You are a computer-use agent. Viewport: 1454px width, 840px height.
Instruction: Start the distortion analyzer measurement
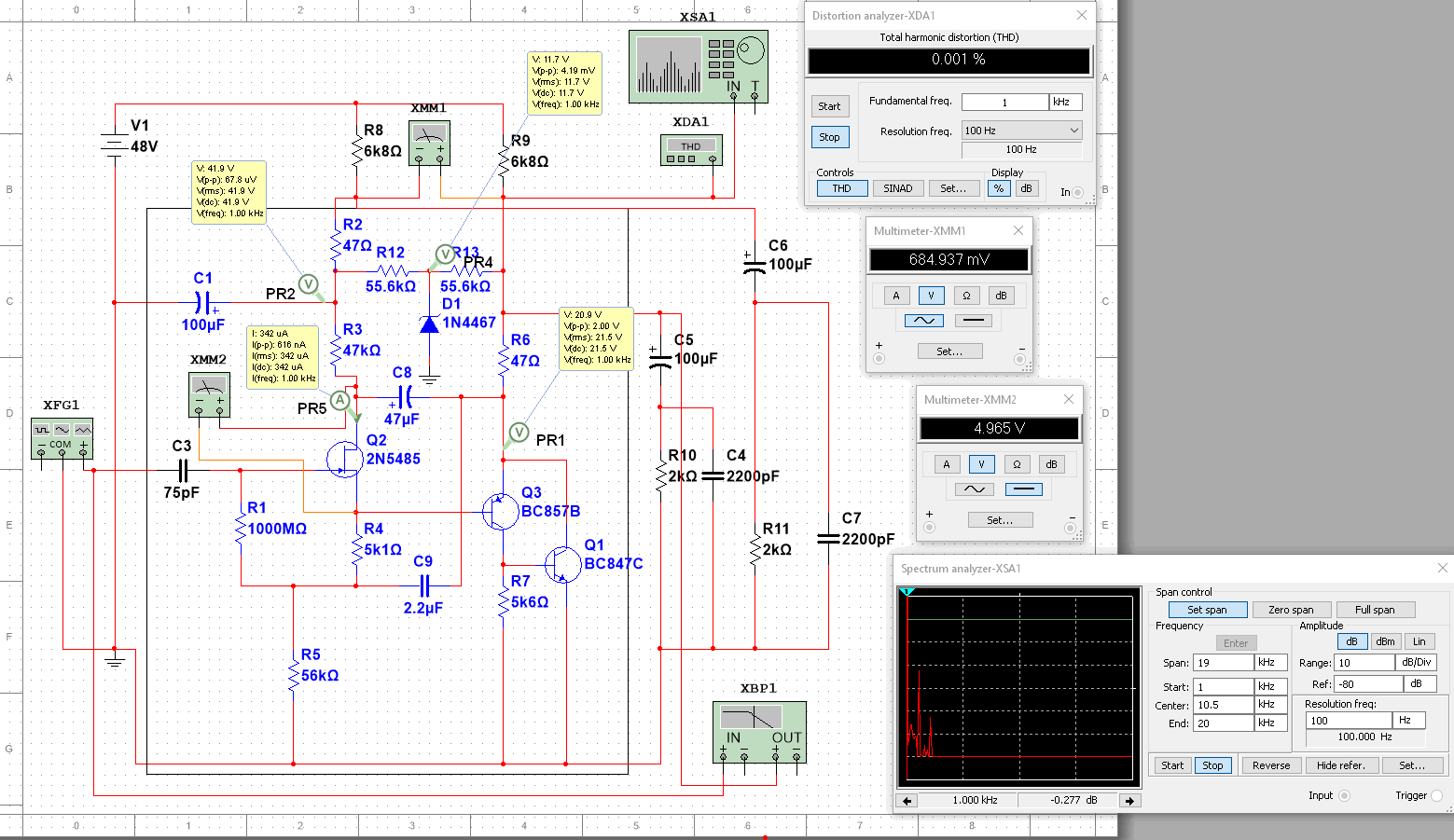[829, 106]
